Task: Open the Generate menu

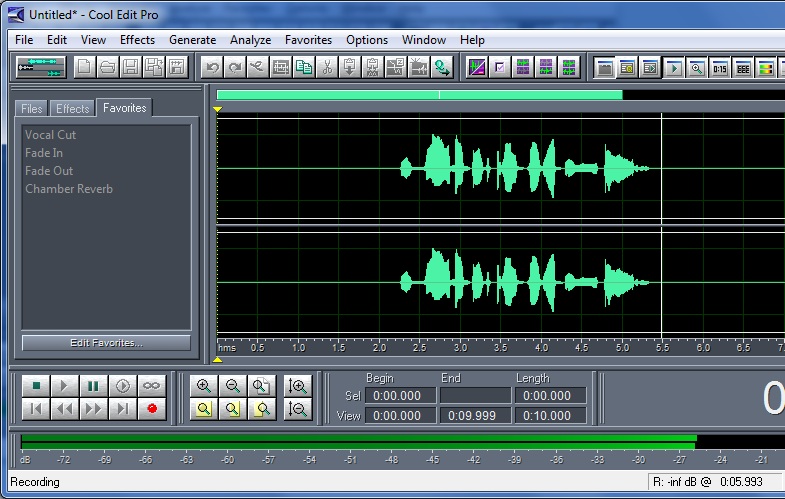Action: (x=192, y=40)
